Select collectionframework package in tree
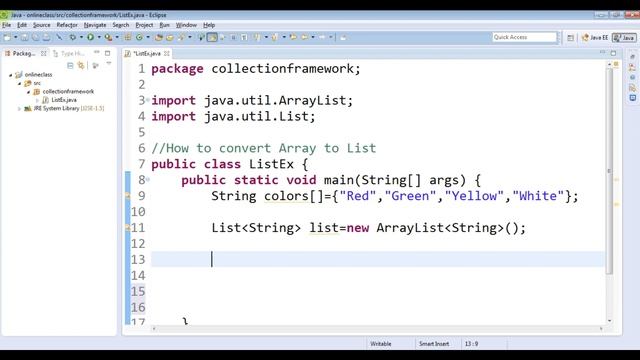Image resolution: width=640 pixels, height=360 pixels. click(68, 91)
